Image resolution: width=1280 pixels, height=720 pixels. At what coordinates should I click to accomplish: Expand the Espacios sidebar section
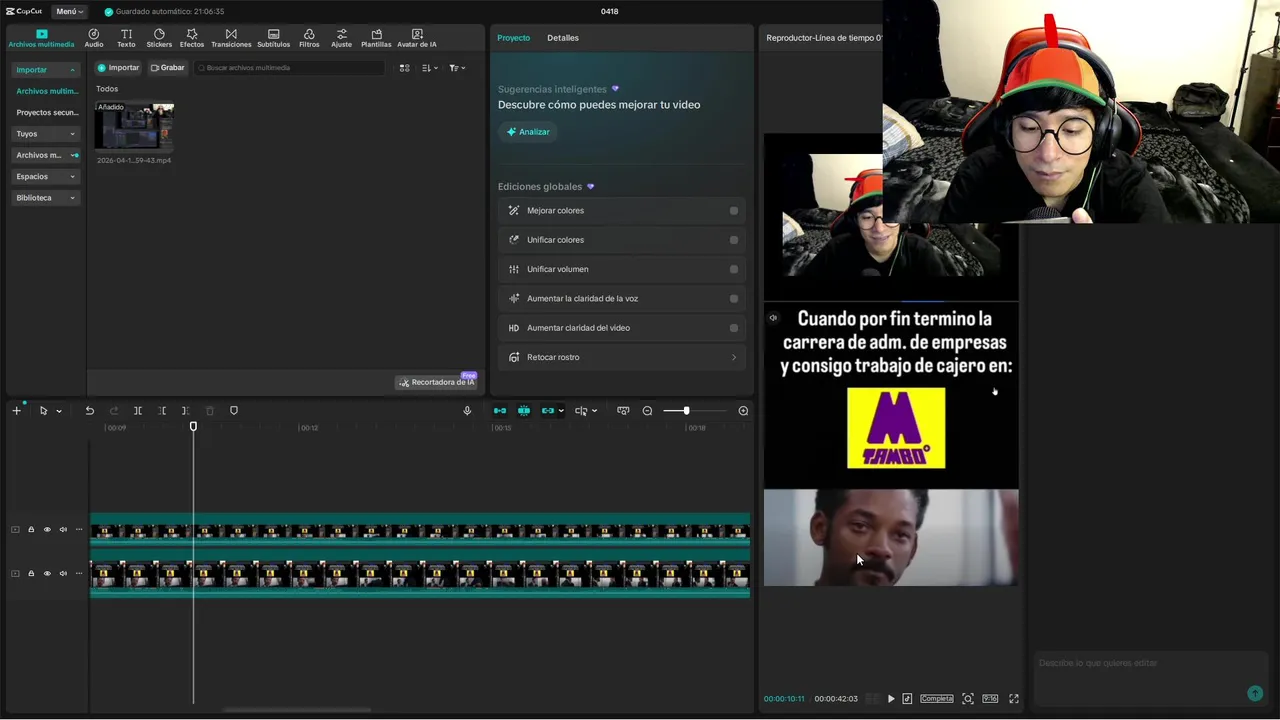point(45,177)
